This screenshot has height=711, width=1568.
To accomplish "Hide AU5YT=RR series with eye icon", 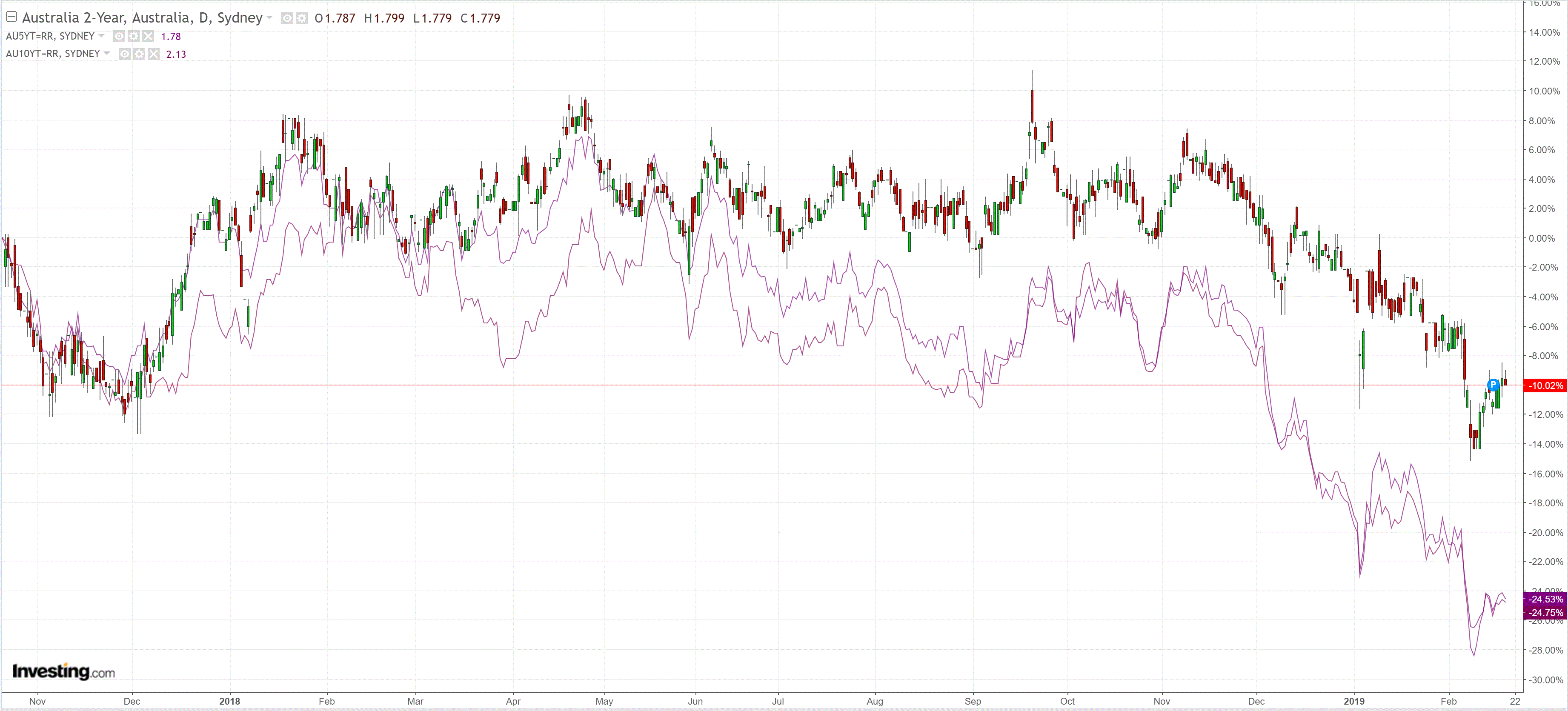I will pos(119,37).
